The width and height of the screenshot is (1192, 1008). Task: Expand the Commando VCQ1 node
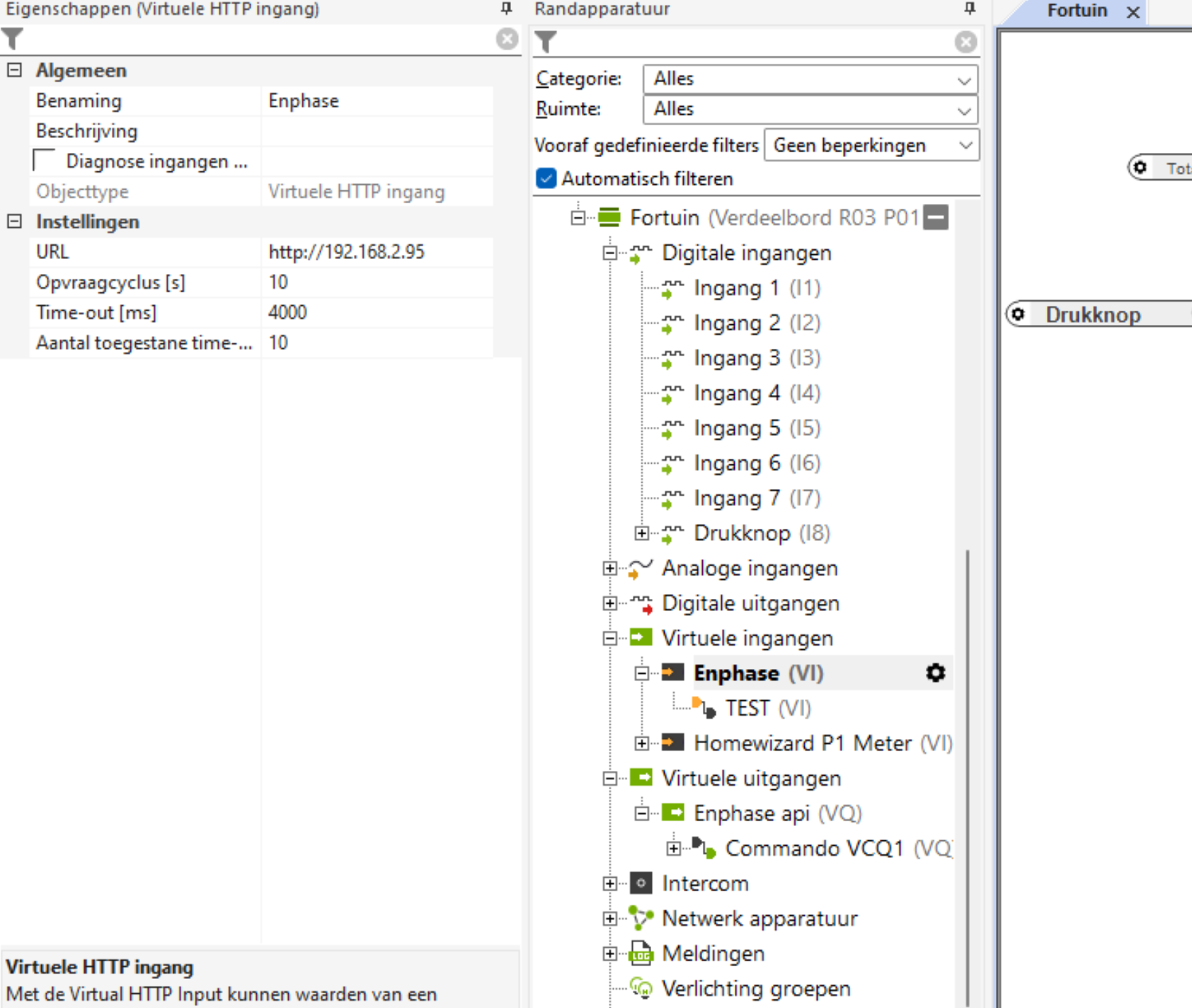(x=673, y=848)
